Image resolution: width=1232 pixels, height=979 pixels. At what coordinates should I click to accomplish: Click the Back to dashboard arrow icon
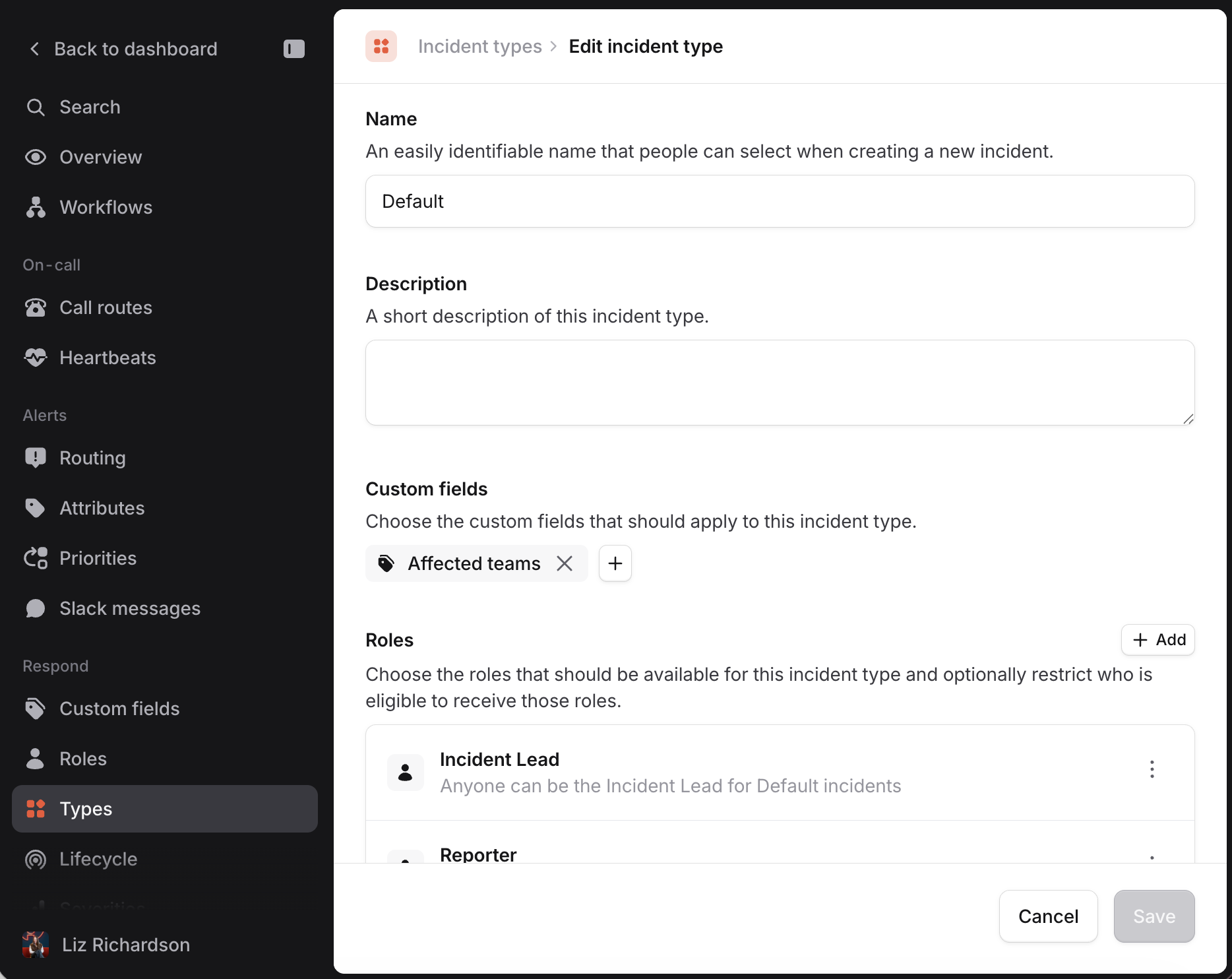[x=35, y=49]
